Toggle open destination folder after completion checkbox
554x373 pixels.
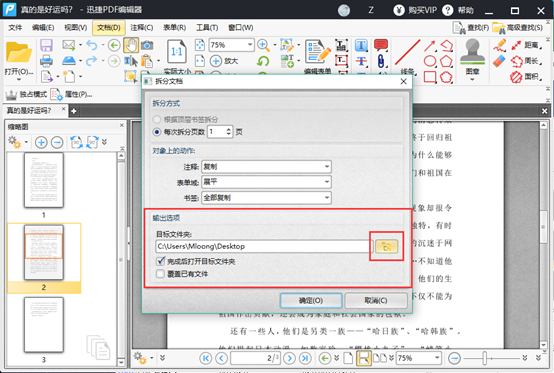coord(161,261)
